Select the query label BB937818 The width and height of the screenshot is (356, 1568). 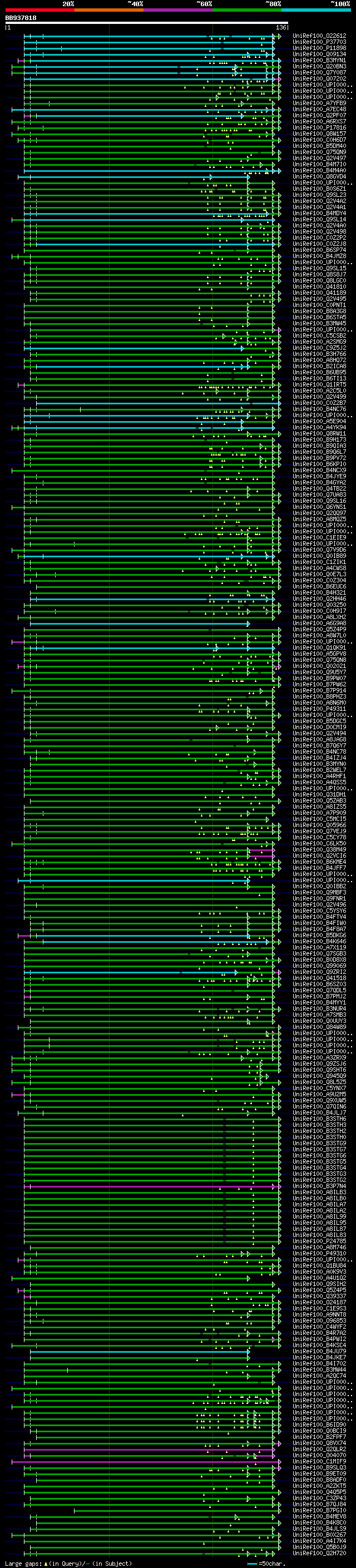(x=21, y=18)
